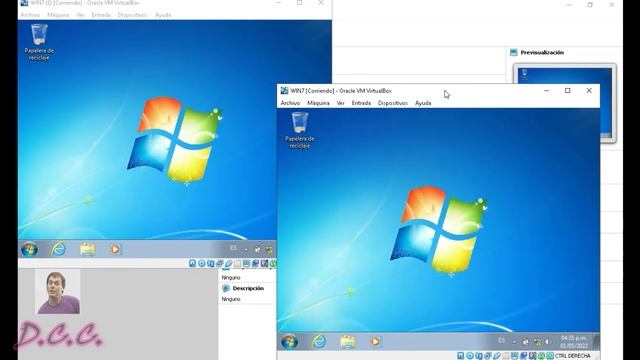
Task: Click the Show desktop strip in front WIN7 guest
Action: tap(597, 342)
